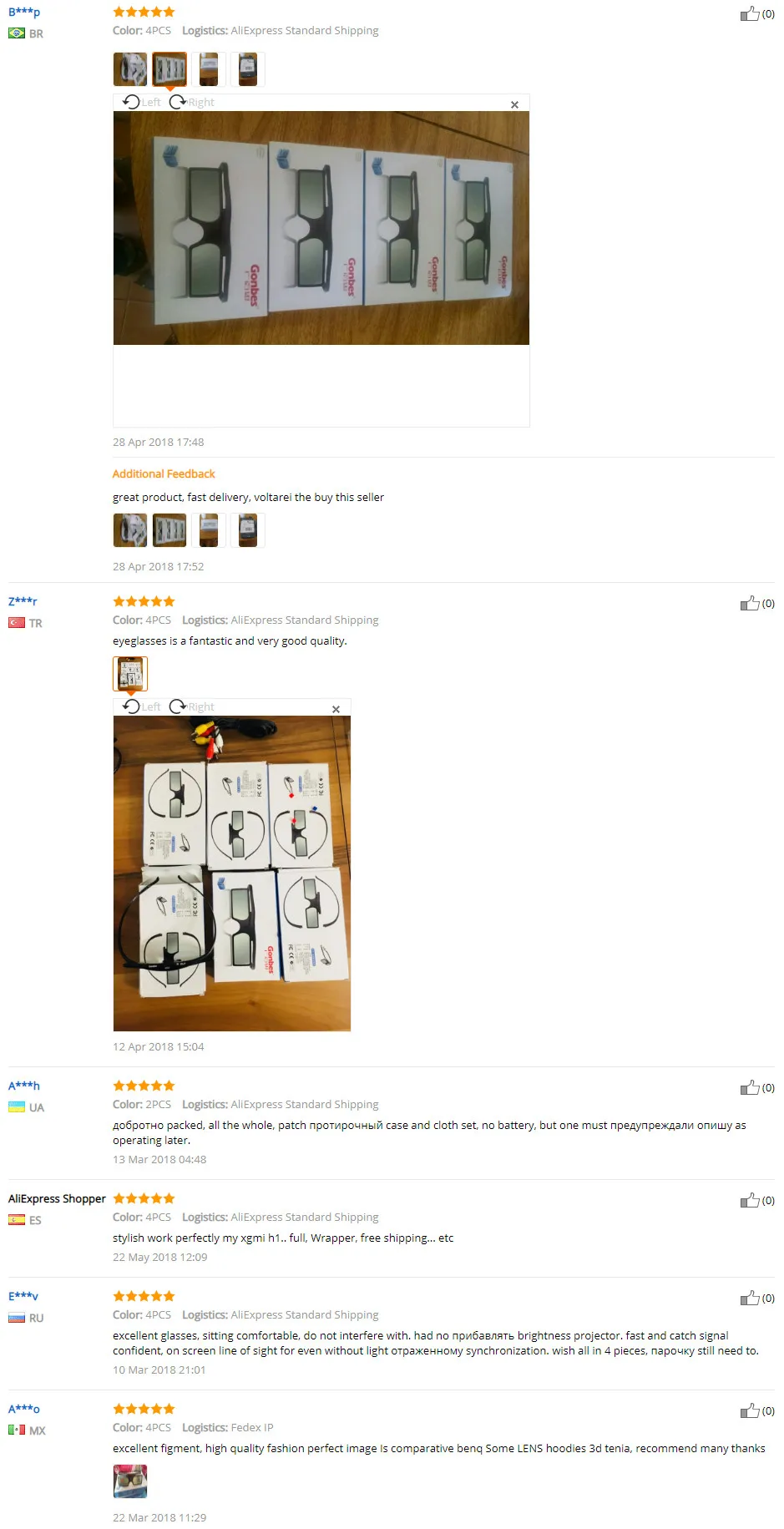784x1529 pixels.
Task: Collapse Z***r's selected review thumbnail
Action: coord(130,674)
